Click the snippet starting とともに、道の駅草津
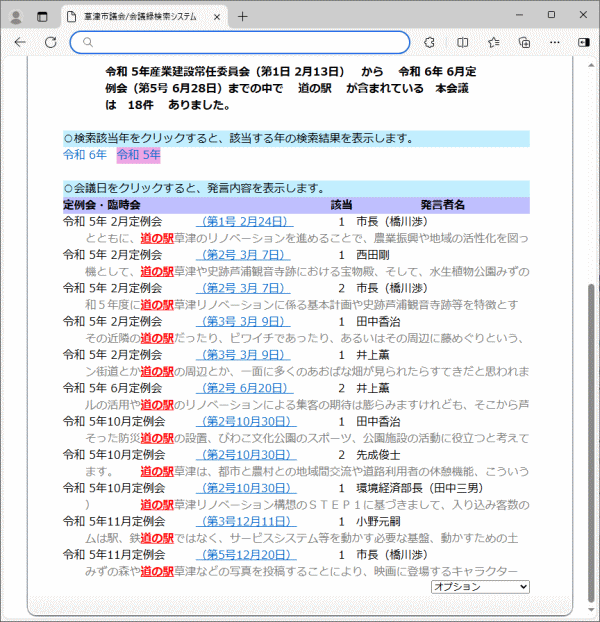The height and width of the screenshot is (622, 600). click(307, 238)
